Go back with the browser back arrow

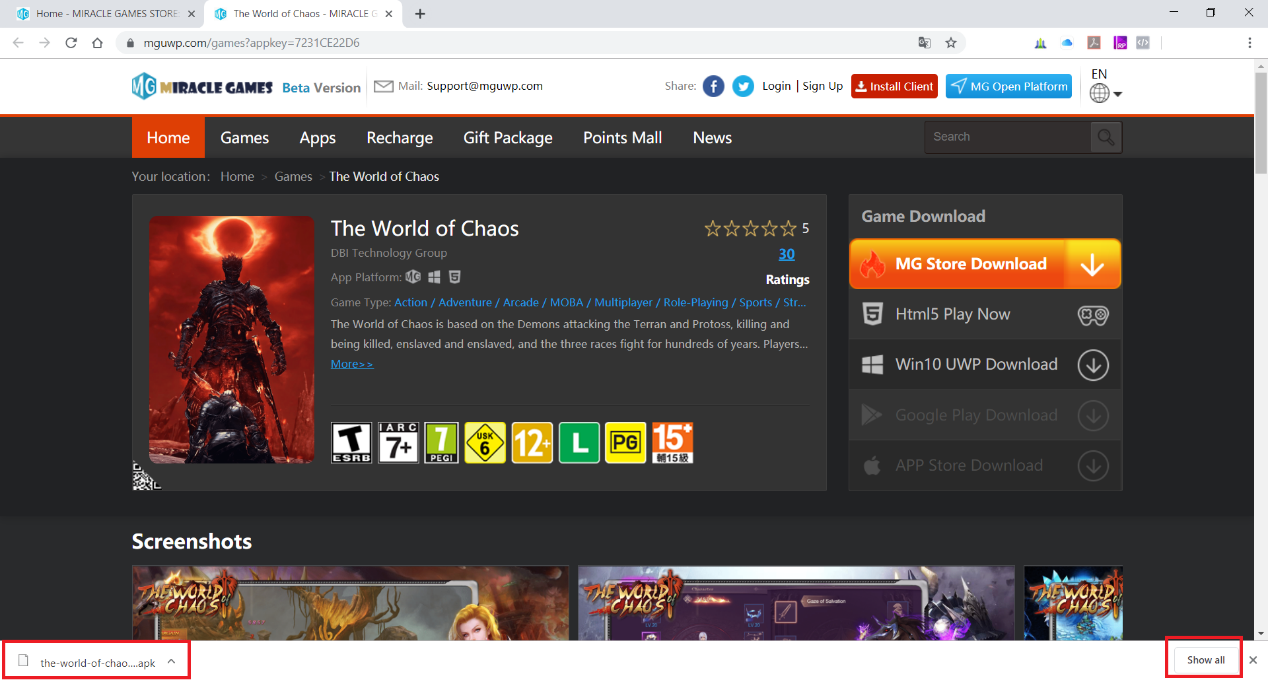click(18, 43)
